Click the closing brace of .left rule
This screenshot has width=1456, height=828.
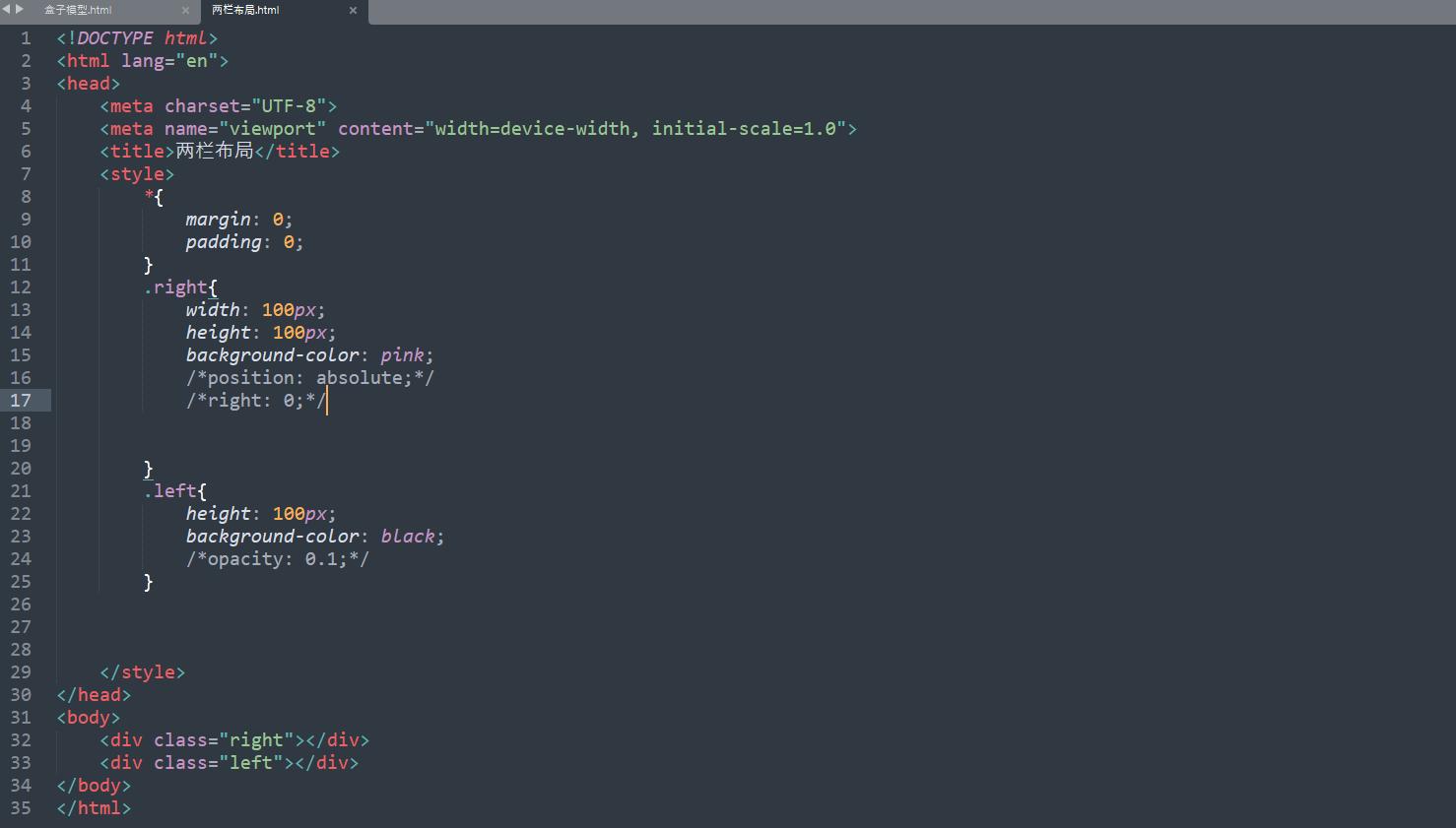pos(149,582)
